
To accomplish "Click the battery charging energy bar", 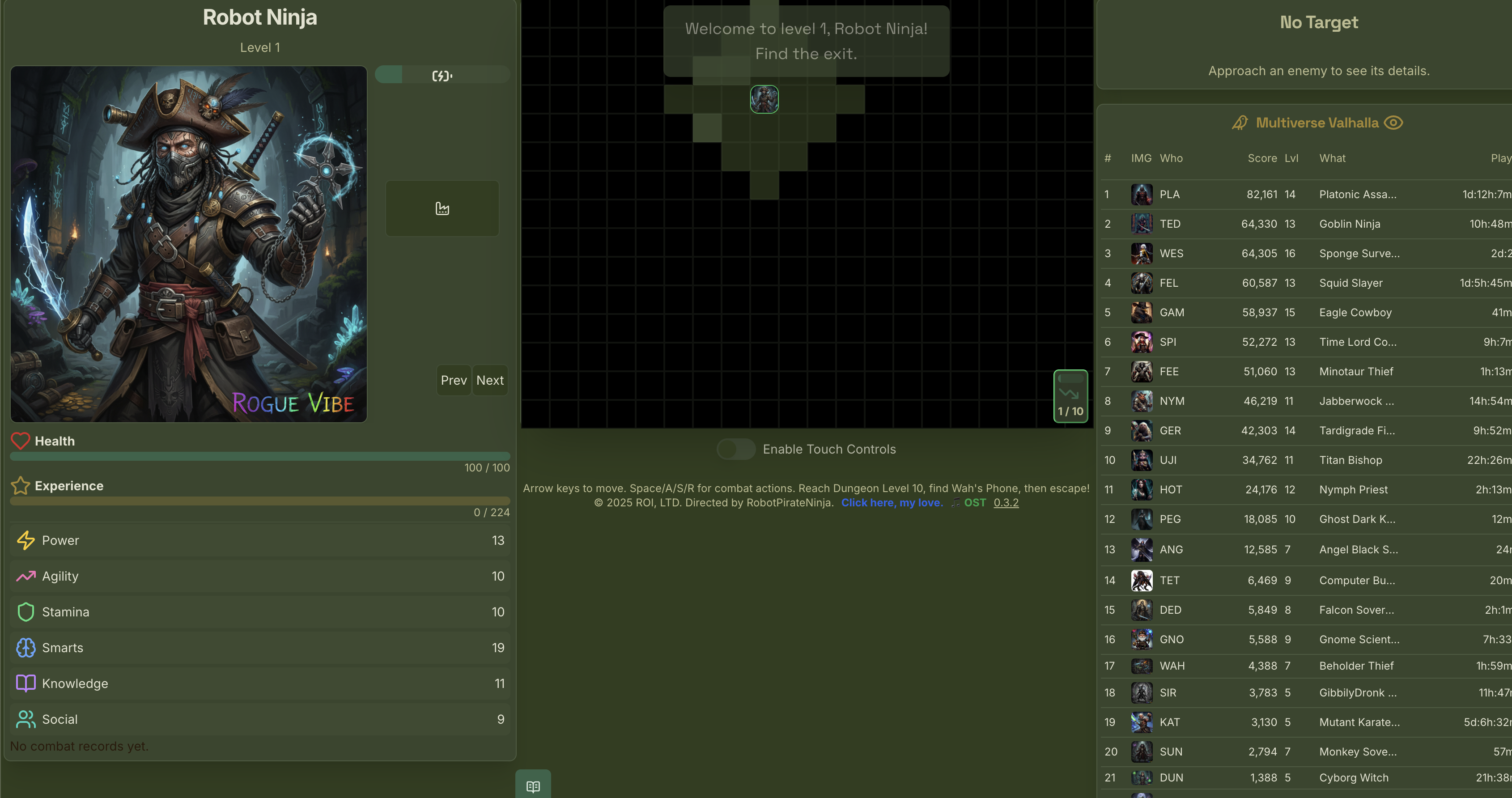I will coord(442,75).
